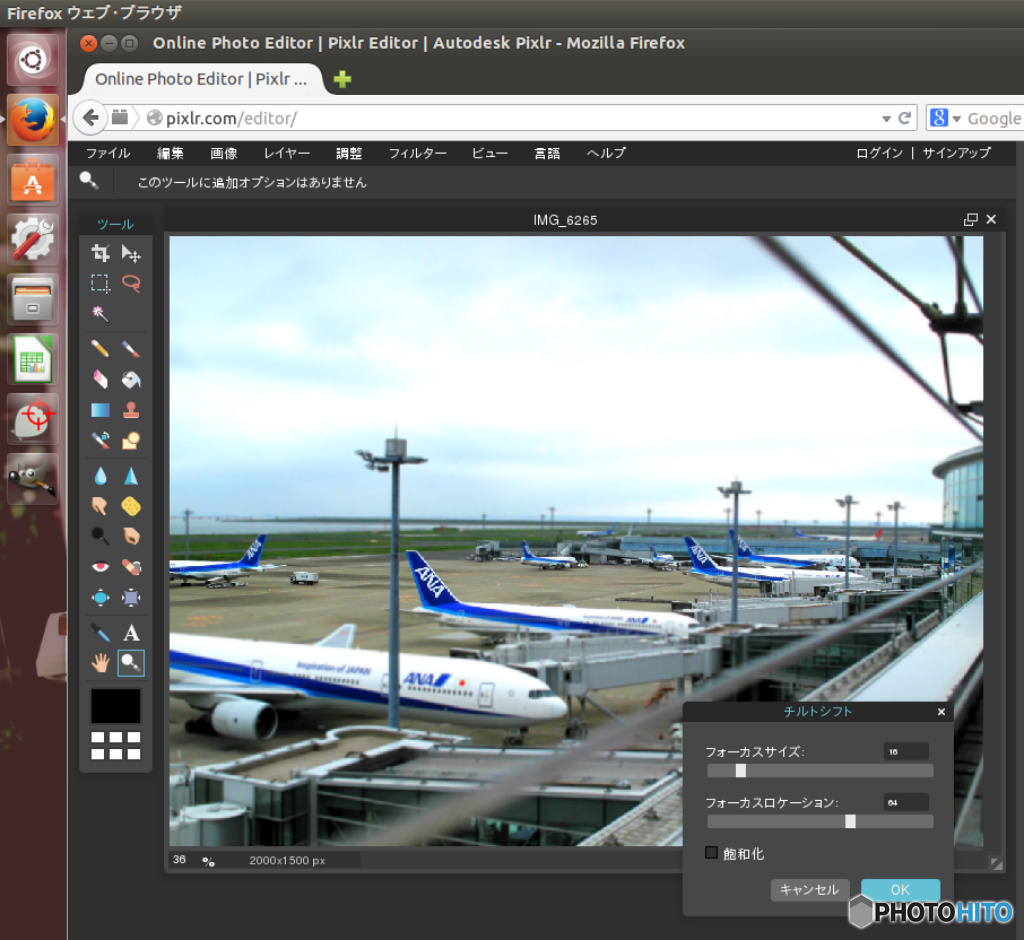Click the フォーカスロケーション slider handle

coord(850,822)
